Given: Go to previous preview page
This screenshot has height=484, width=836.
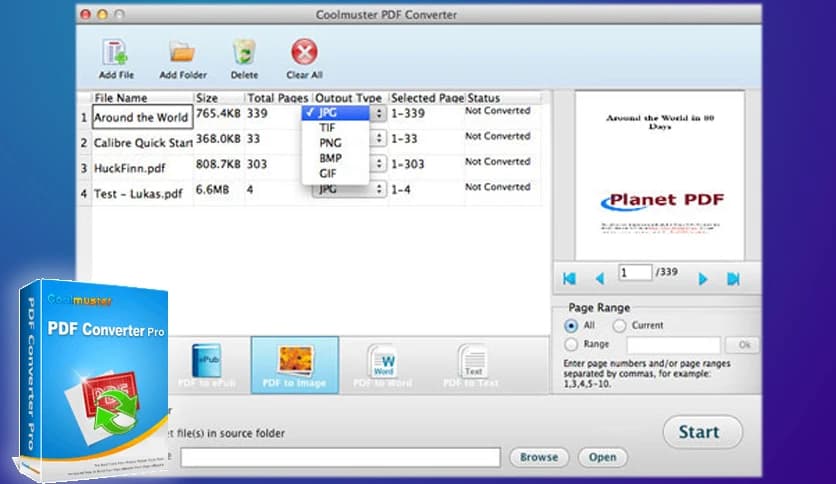Looking at the screenshot, I should point(600,278).
